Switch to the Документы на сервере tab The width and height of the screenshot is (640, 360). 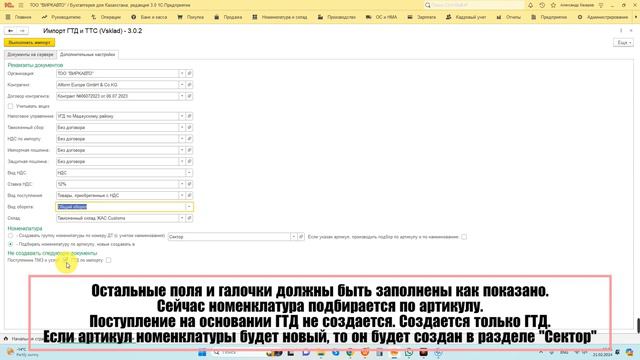coord(31,54)
